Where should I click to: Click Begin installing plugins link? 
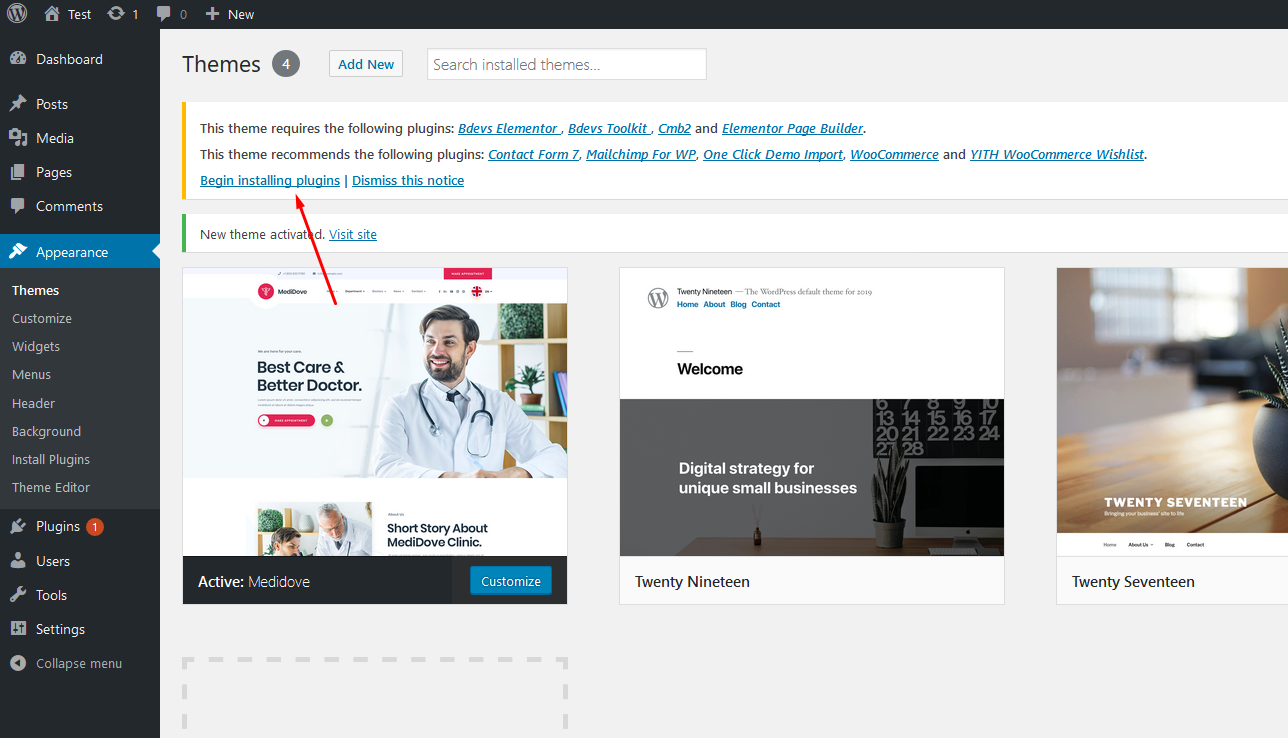click(270, 181)
